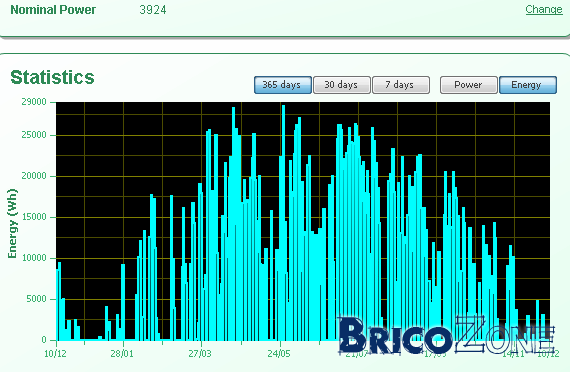570x372 pixels.
Task: Click the Change link beside Nominal Power
Action: coord(544,9)
